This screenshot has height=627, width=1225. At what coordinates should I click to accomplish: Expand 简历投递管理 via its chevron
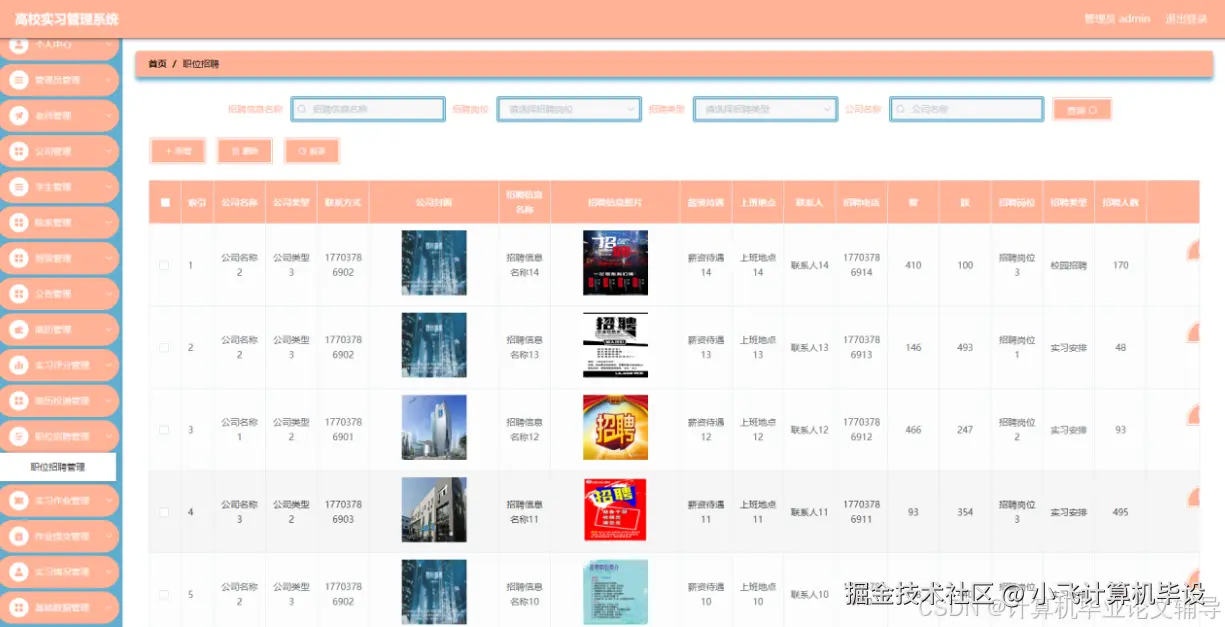pos(108,401)
